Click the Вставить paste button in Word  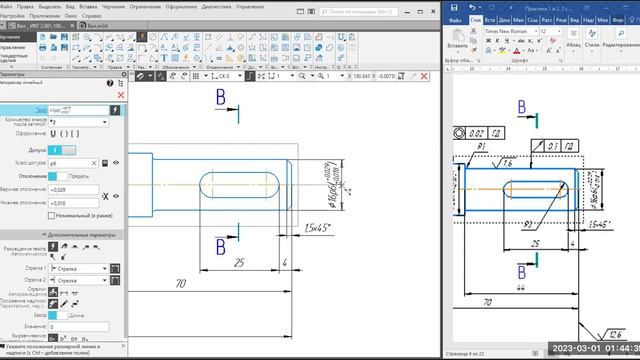457,40
